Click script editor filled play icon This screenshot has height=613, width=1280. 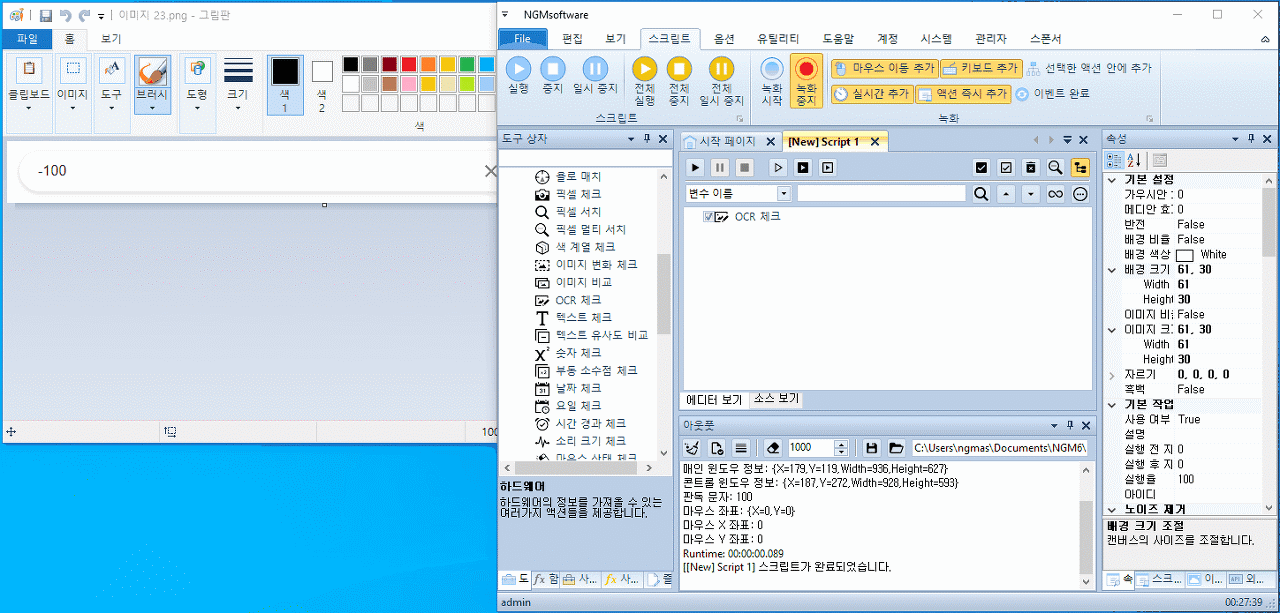(x=696, y=167)
